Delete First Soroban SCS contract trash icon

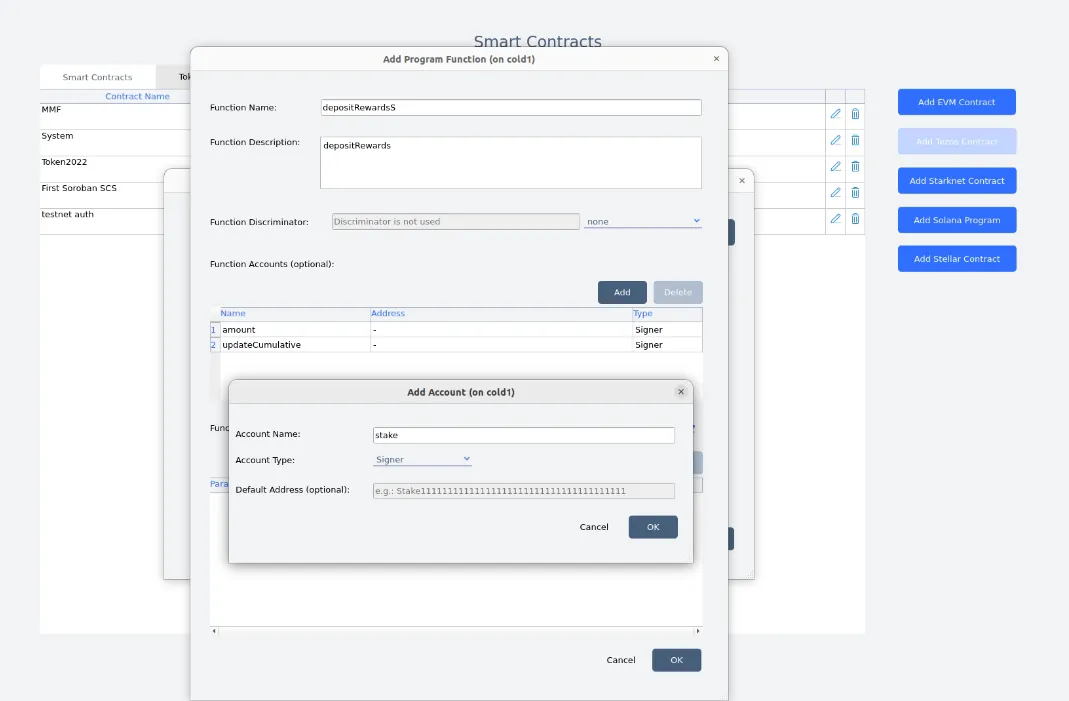[855, 192]
